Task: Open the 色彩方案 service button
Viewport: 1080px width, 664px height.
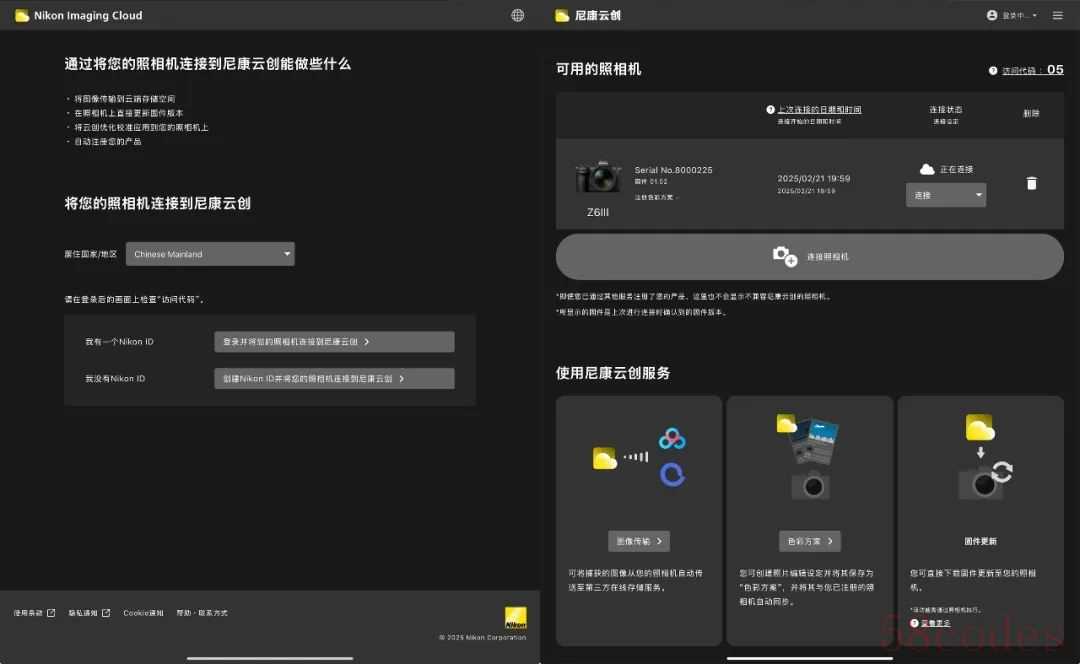Action: click(x=809, y=541)
